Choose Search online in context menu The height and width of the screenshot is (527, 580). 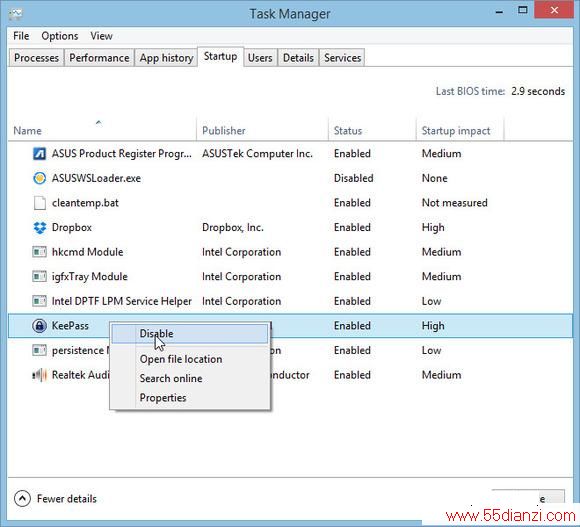190,378
